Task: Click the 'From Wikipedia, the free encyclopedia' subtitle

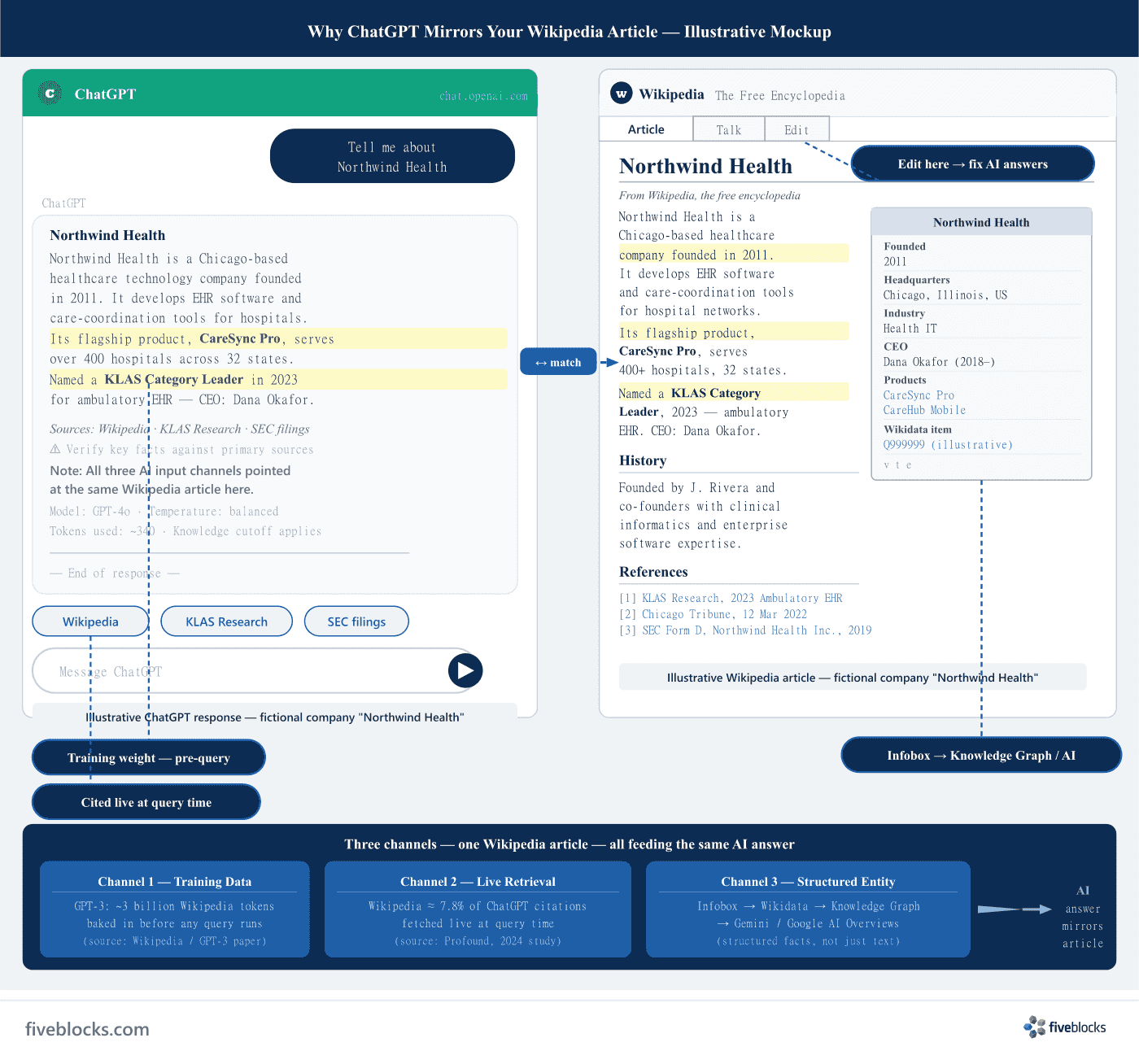Action: [709, 195]
